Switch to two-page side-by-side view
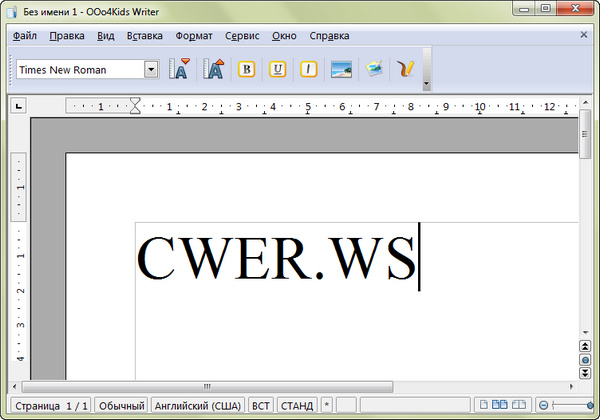Viewport: 600px width, 420px height. click(501, 405)
